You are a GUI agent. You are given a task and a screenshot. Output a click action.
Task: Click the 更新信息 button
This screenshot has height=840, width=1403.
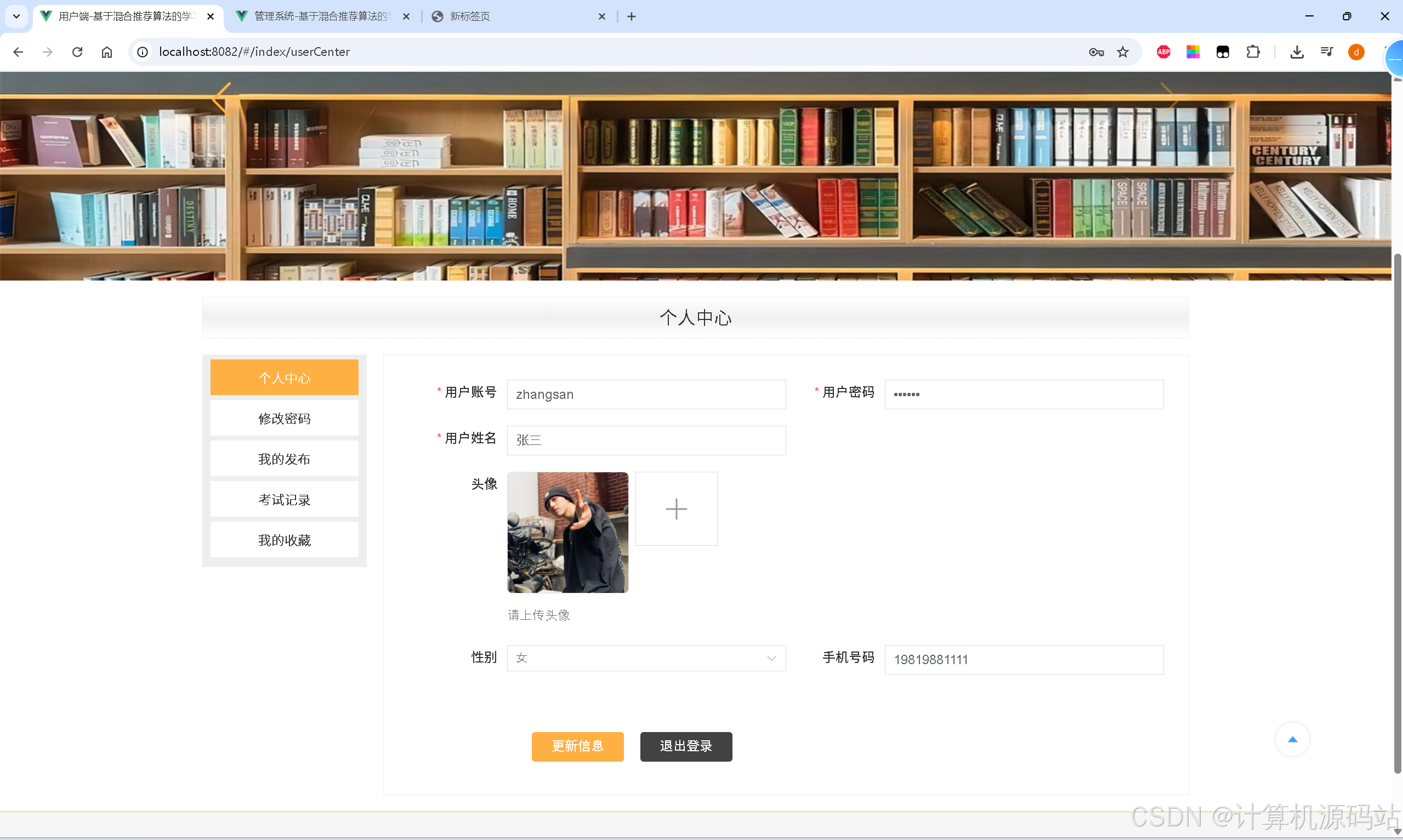click(x=577, y=746)
